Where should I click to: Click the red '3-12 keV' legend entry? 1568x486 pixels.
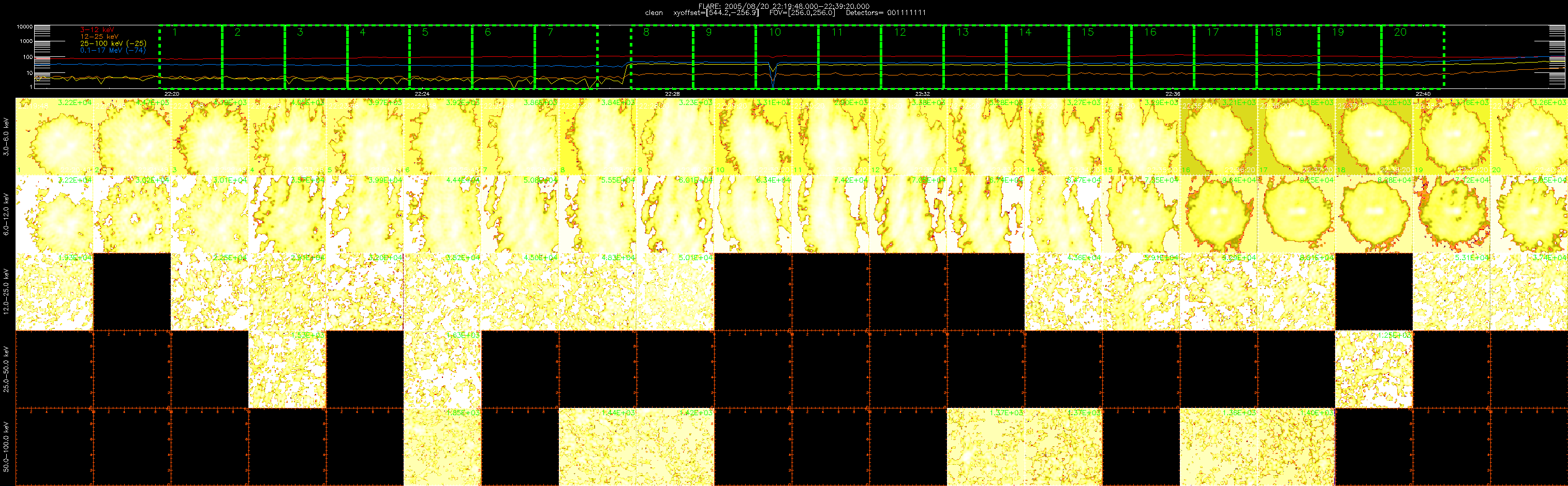(x=97, y=30)
